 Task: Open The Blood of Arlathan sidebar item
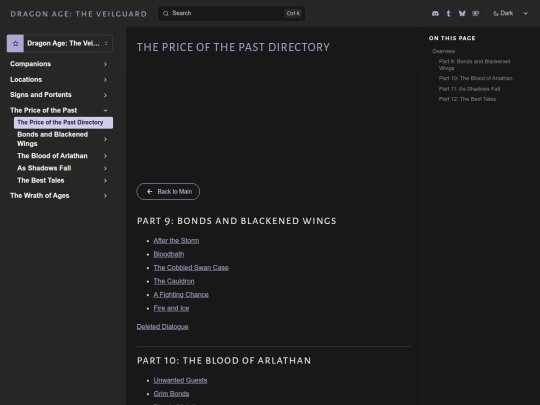point(52,156)
